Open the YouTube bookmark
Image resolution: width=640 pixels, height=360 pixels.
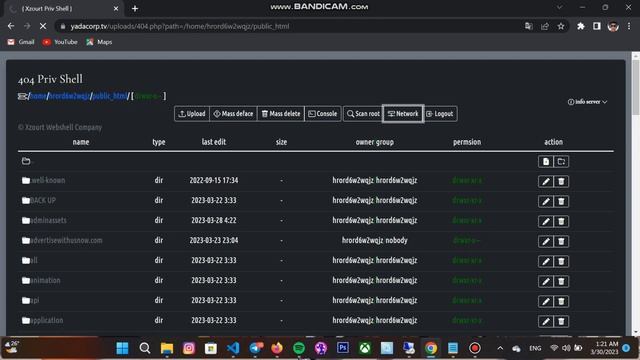pos(60,42)
